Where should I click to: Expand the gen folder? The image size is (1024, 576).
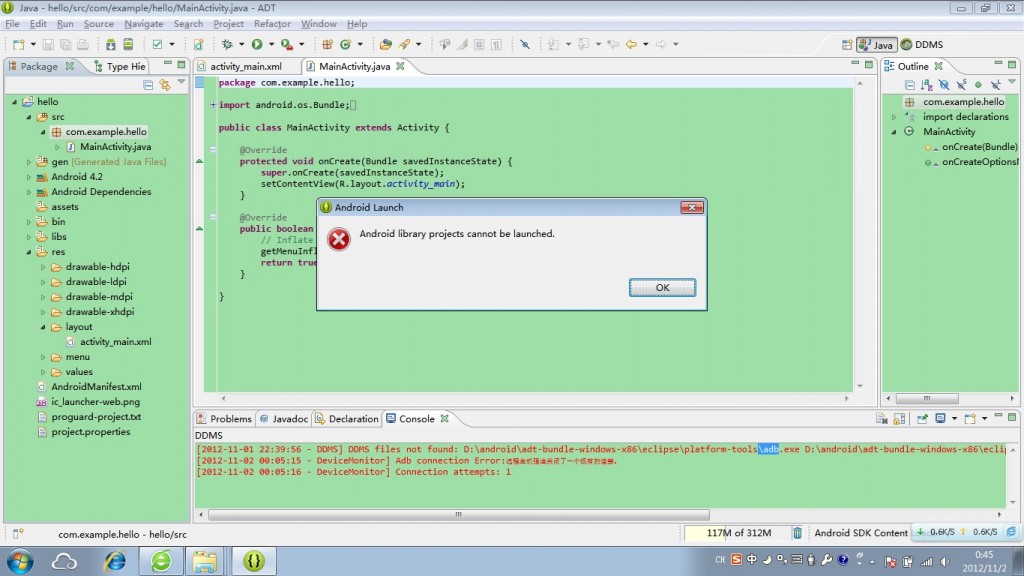(x=29, y=162)
